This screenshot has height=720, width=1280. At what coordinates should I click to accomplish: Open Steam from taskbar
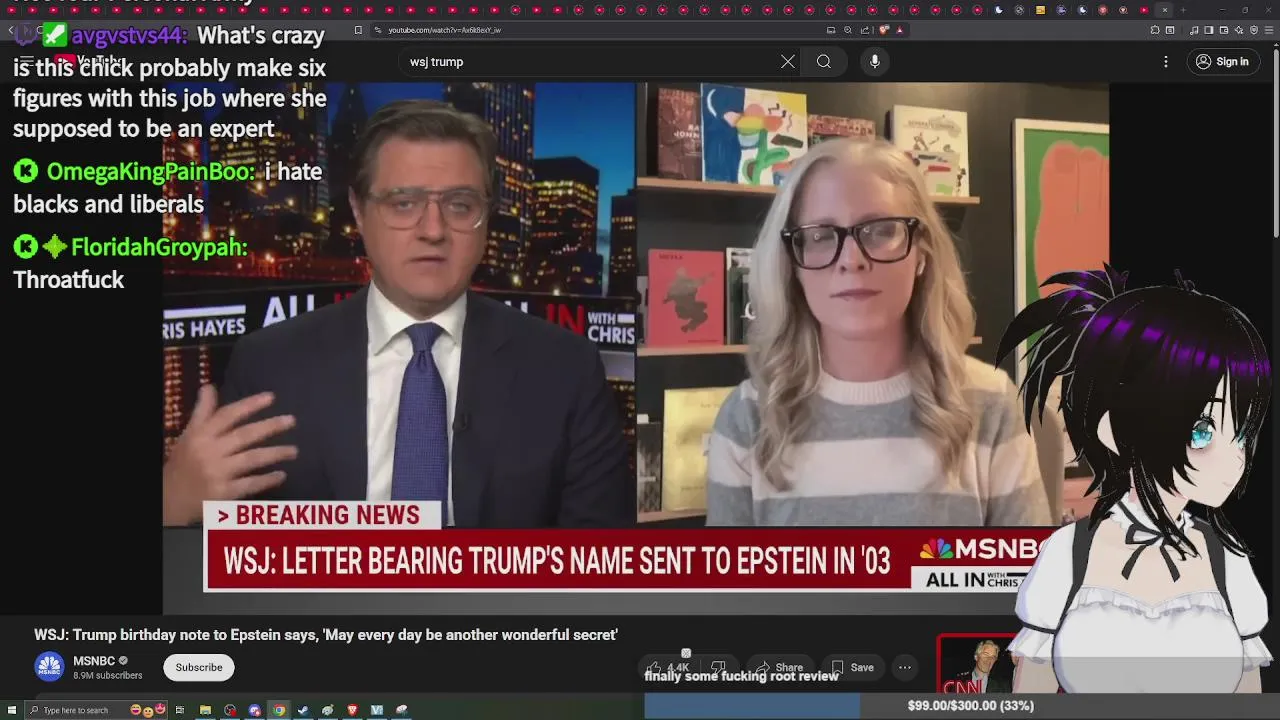(303, 710)
